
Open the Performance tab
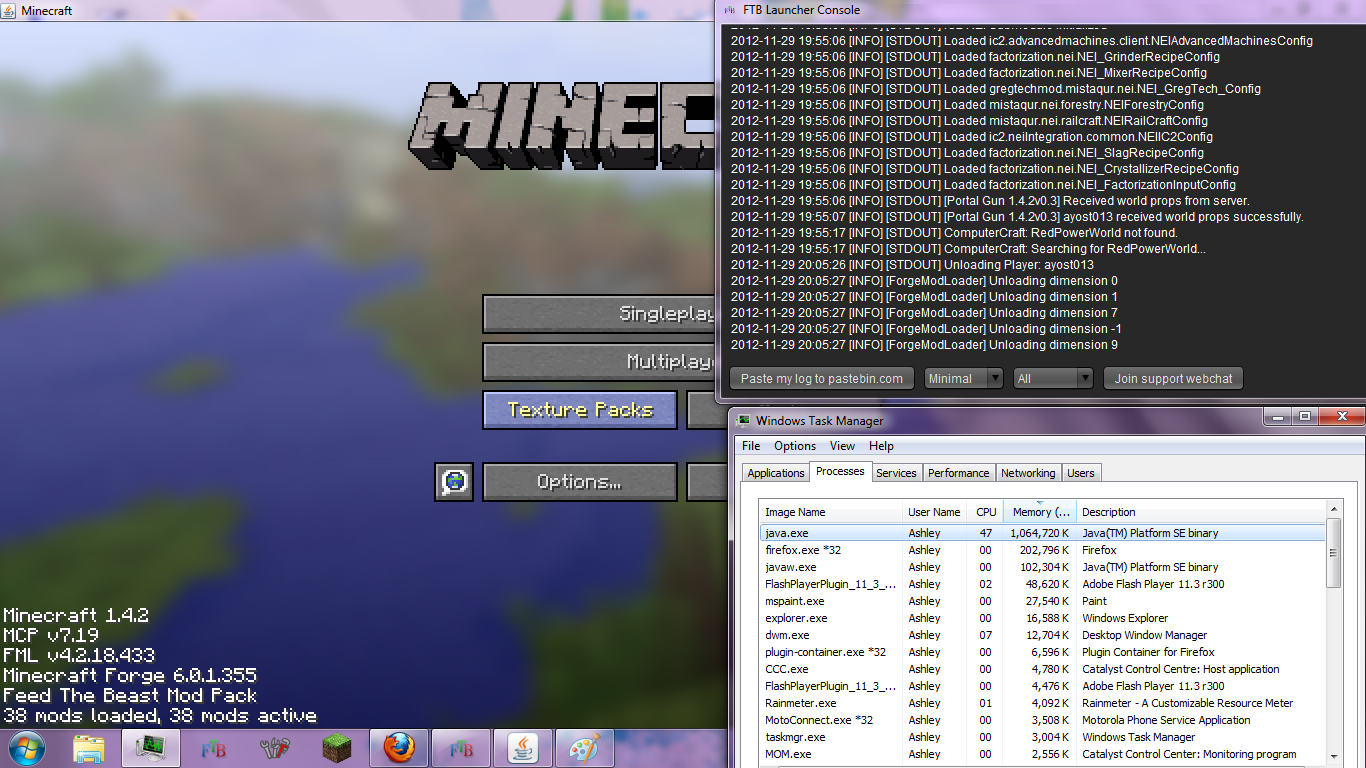[x=958, y=473]
